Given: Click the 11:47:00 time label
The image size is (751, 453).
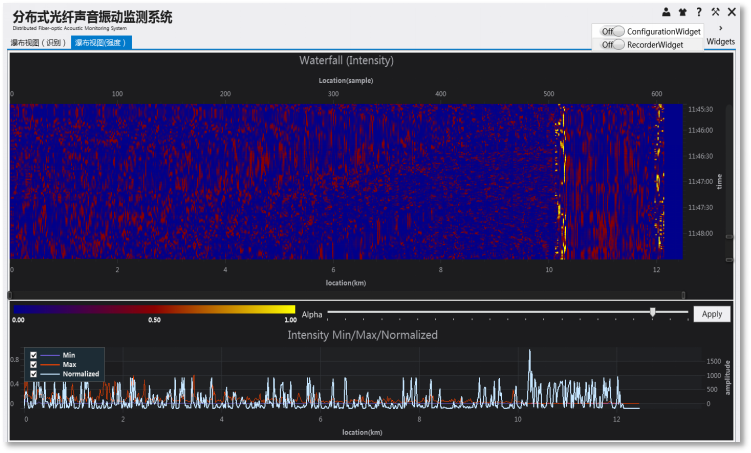Looking at the screenshot, I should (x=700, y=181).
